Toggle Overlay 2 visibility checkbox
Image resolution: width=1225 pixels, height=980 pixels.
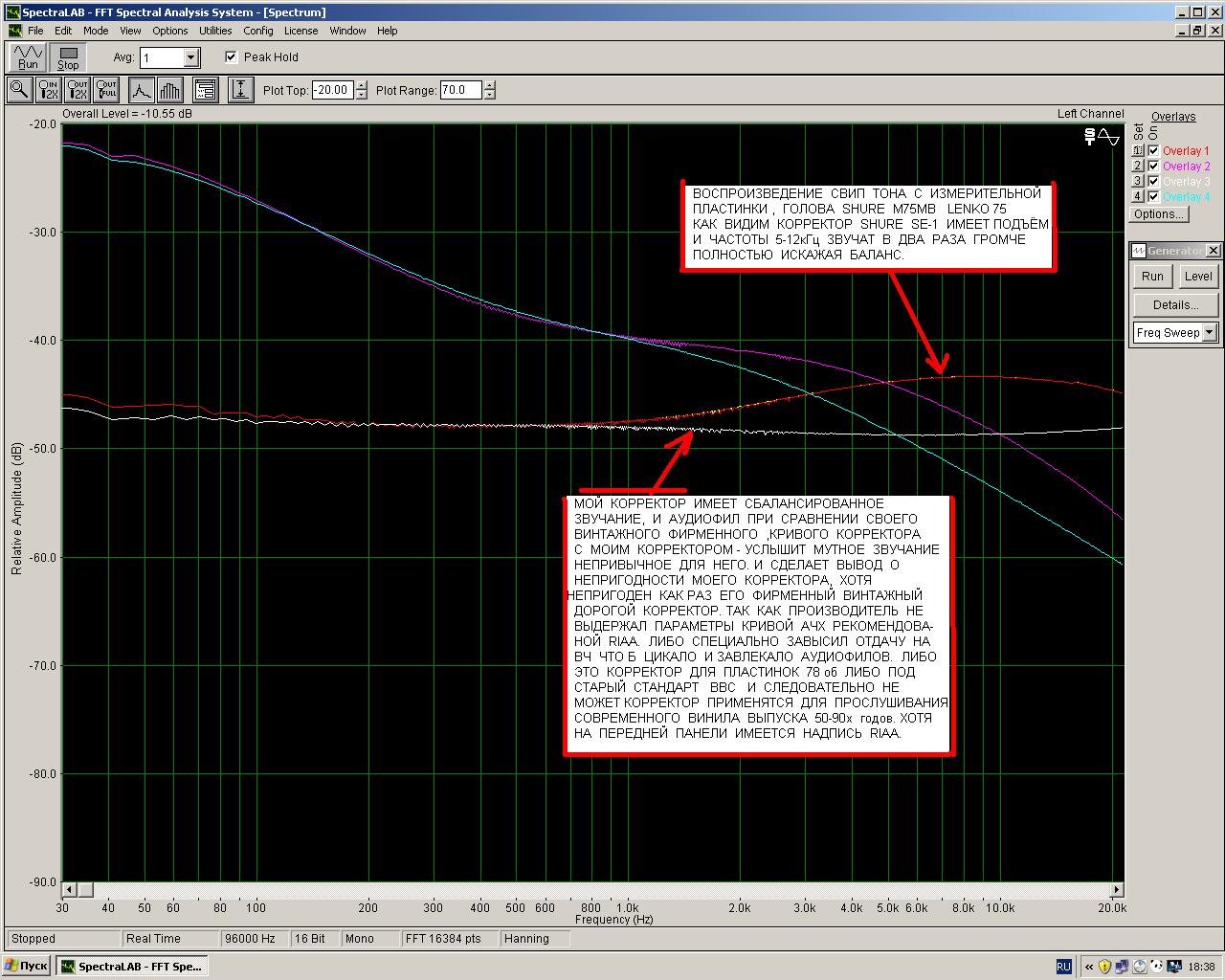click(x=1153, y=167)
